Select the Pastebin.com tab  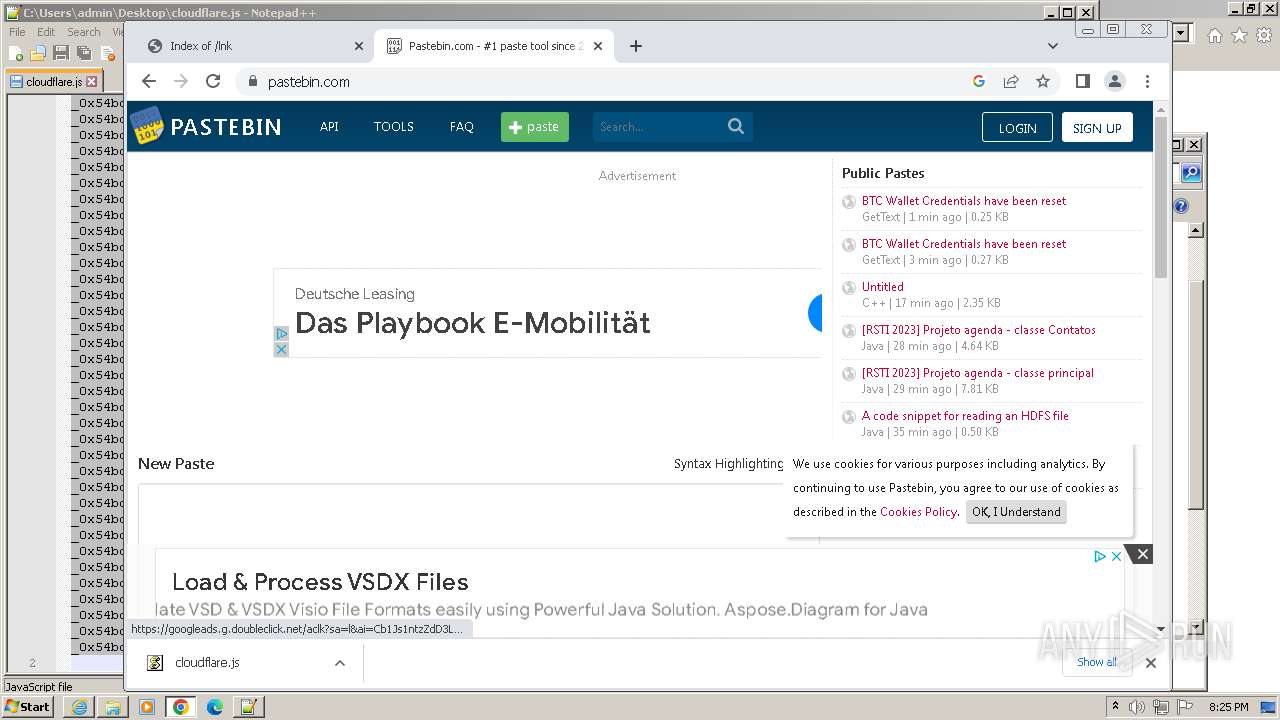pyautogui.click(x=494, y=46)
